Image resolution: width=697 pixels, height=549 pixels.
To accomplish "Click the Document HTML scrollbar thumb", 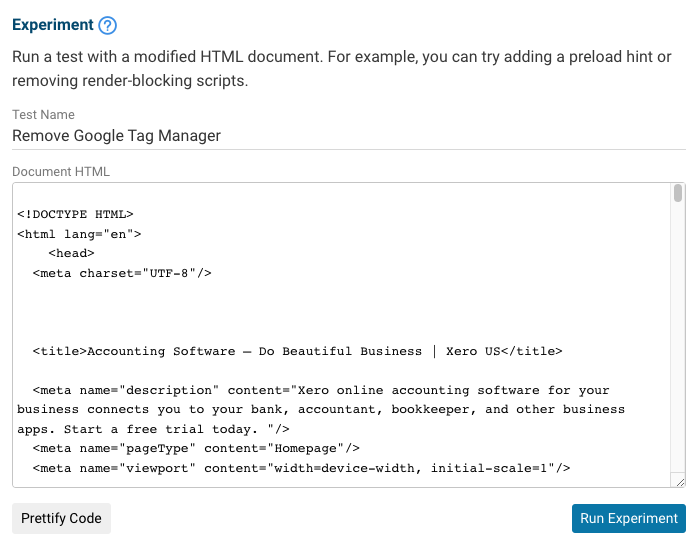I will coord(677,193).
